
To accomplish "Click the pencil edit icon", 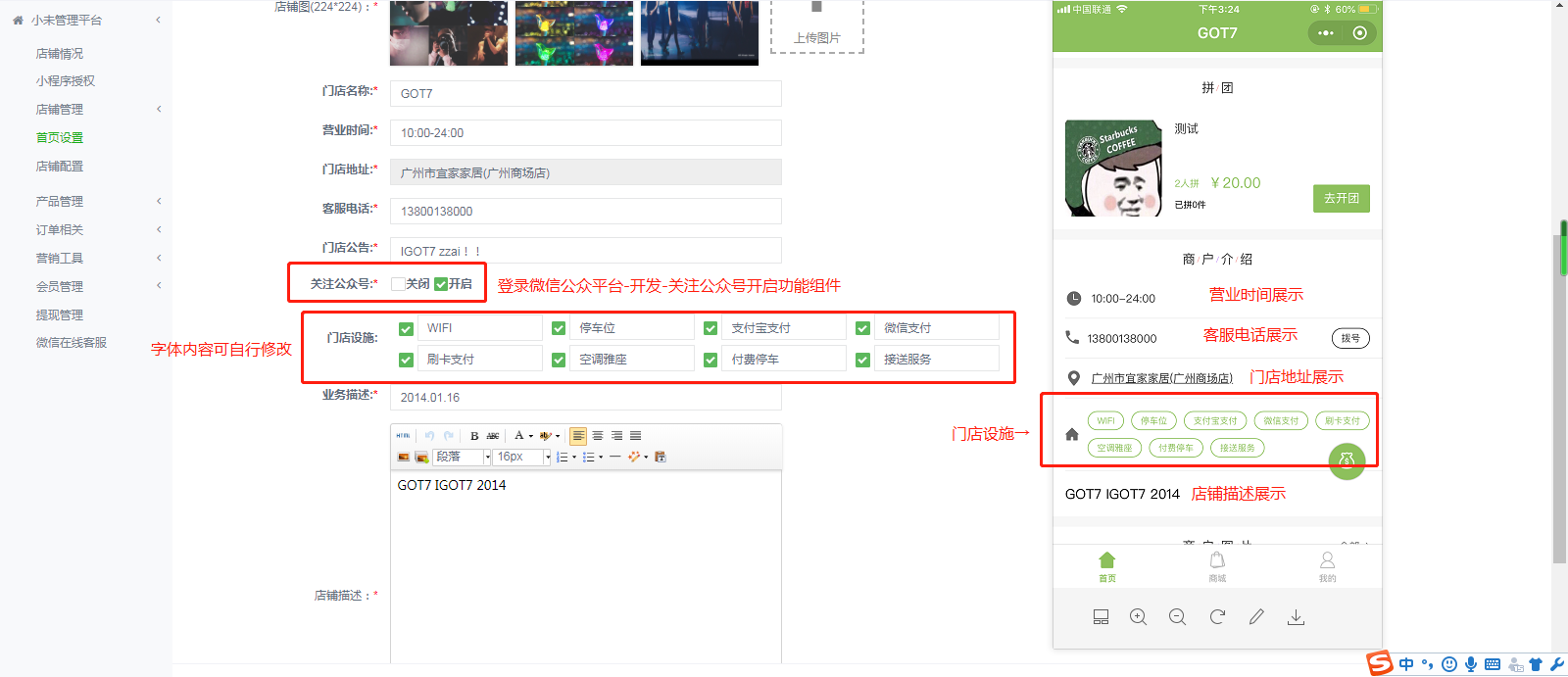I will click(1256, 617).
